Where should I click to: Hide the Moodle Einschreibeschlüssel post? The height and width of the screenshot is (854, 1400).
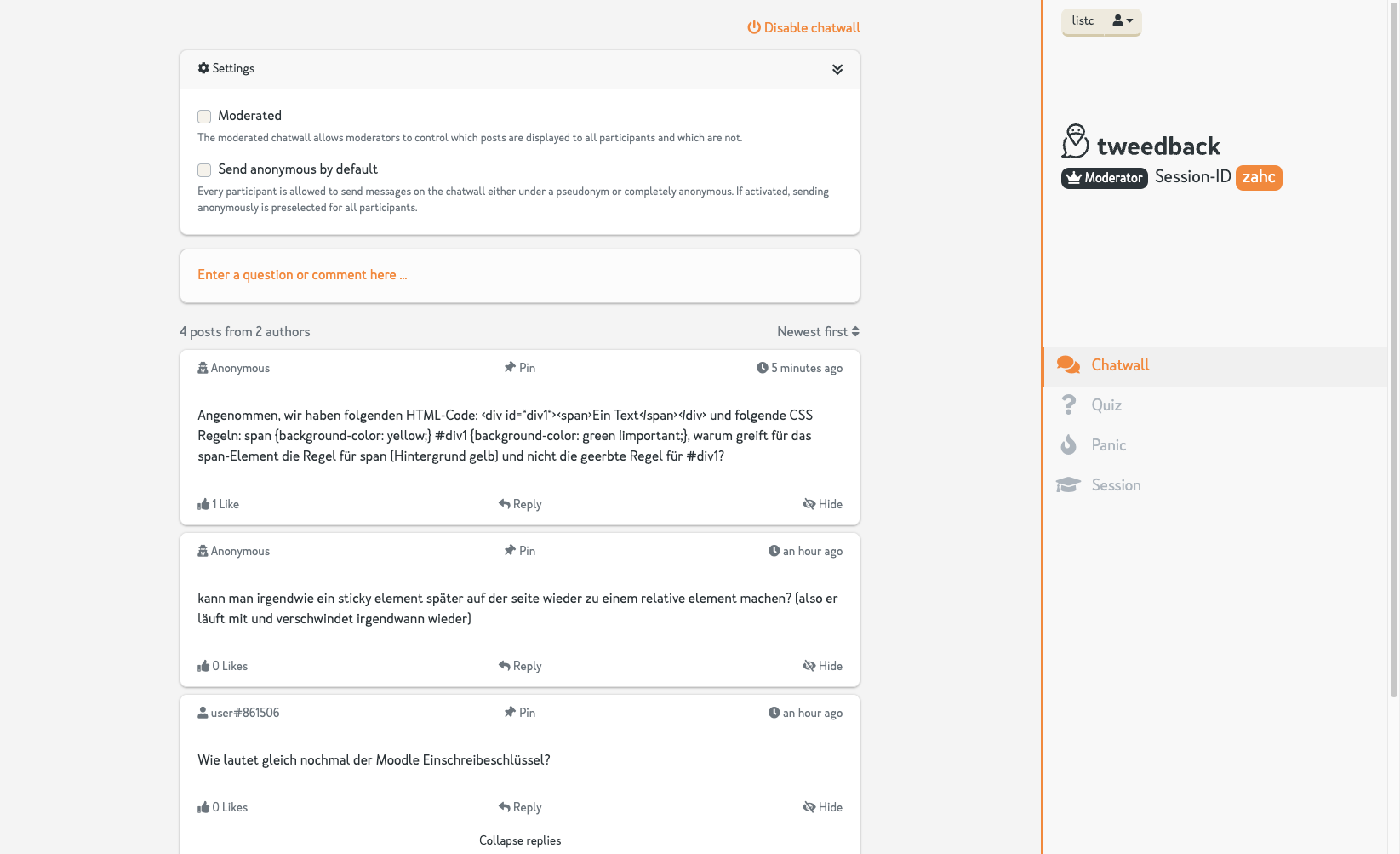pos(822,807)
